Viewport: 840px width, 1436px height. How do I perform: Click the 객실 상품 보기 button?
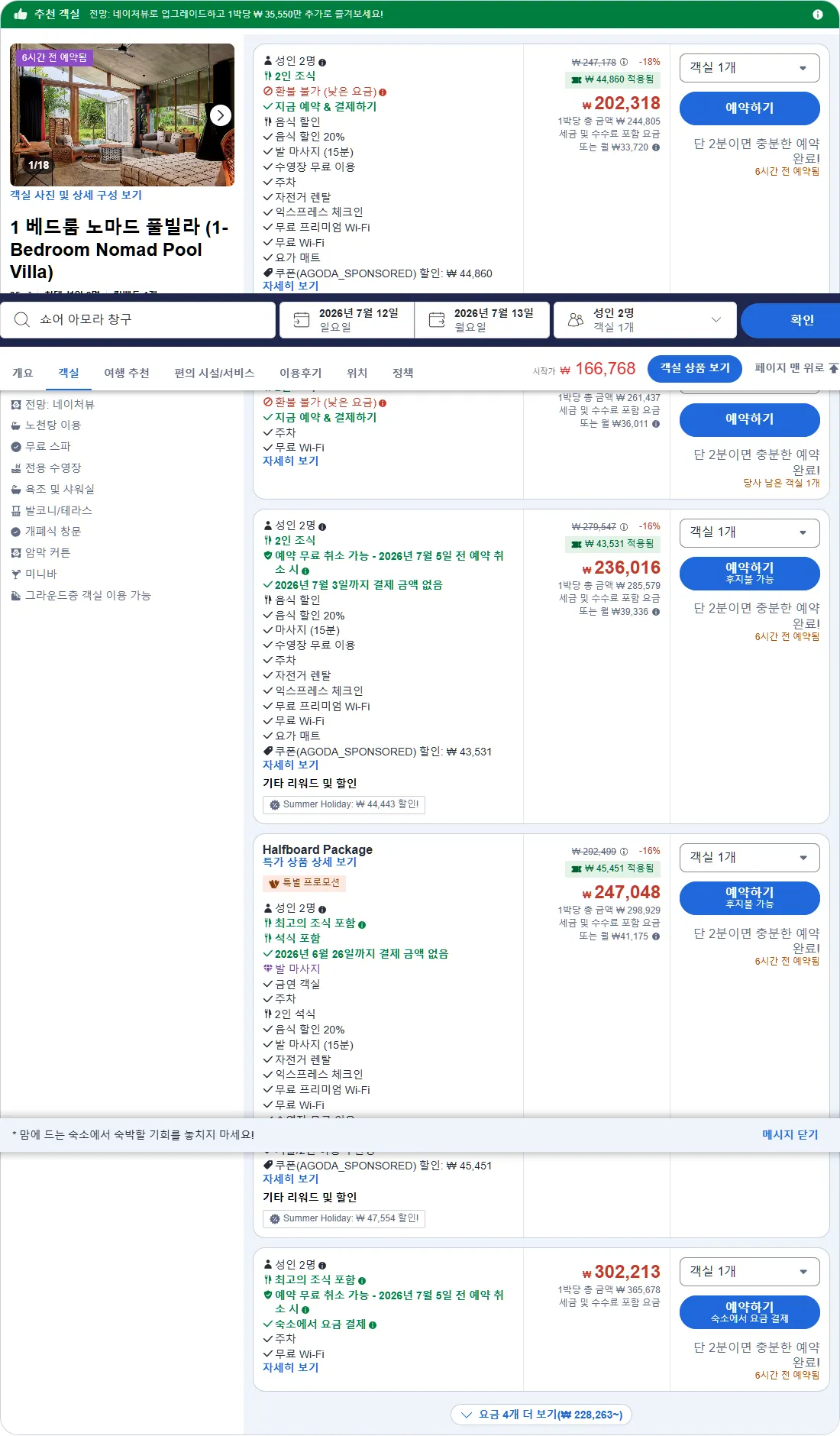click(695, 368)
